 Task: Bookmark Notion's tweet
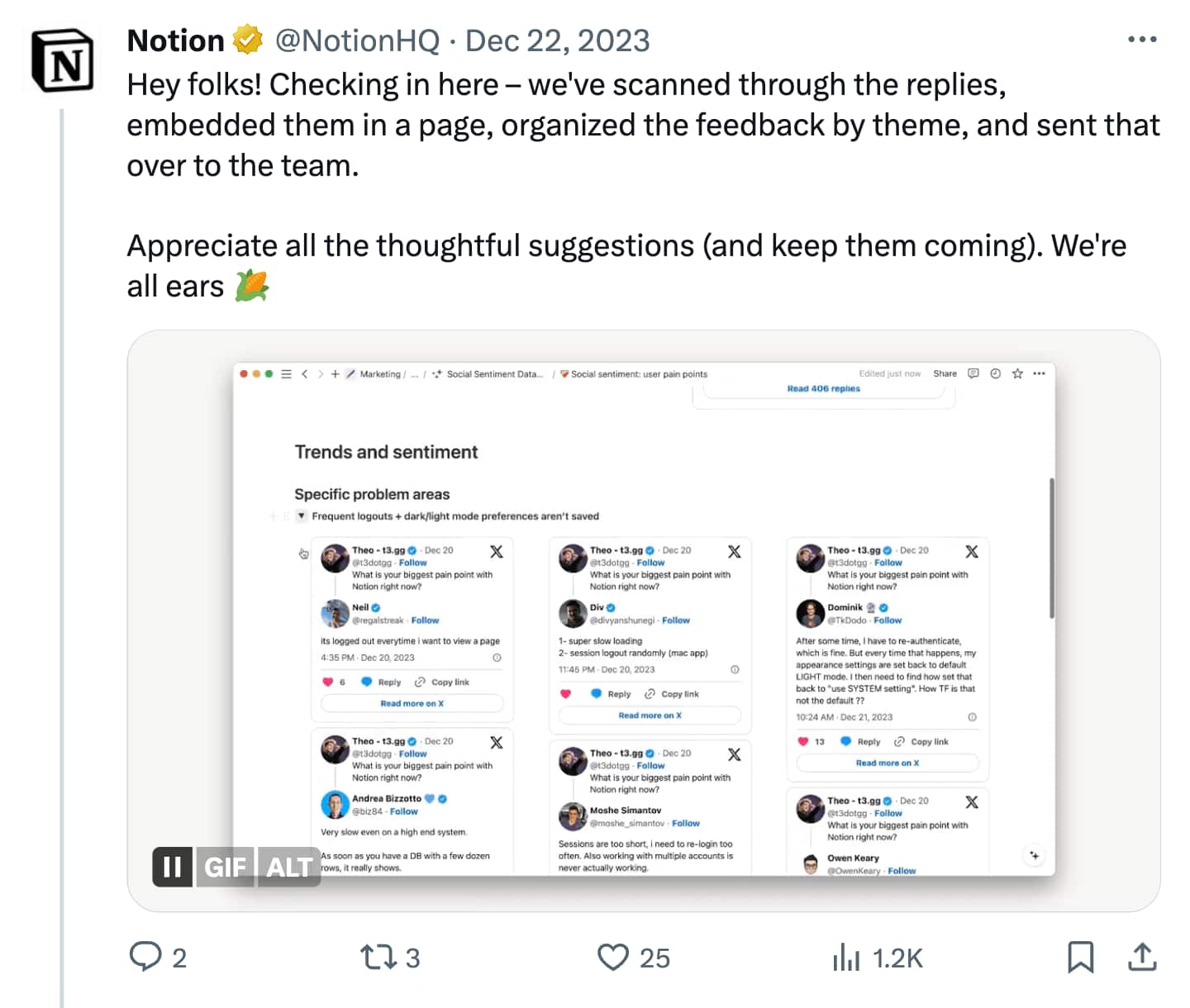[x=1083, y=958]
